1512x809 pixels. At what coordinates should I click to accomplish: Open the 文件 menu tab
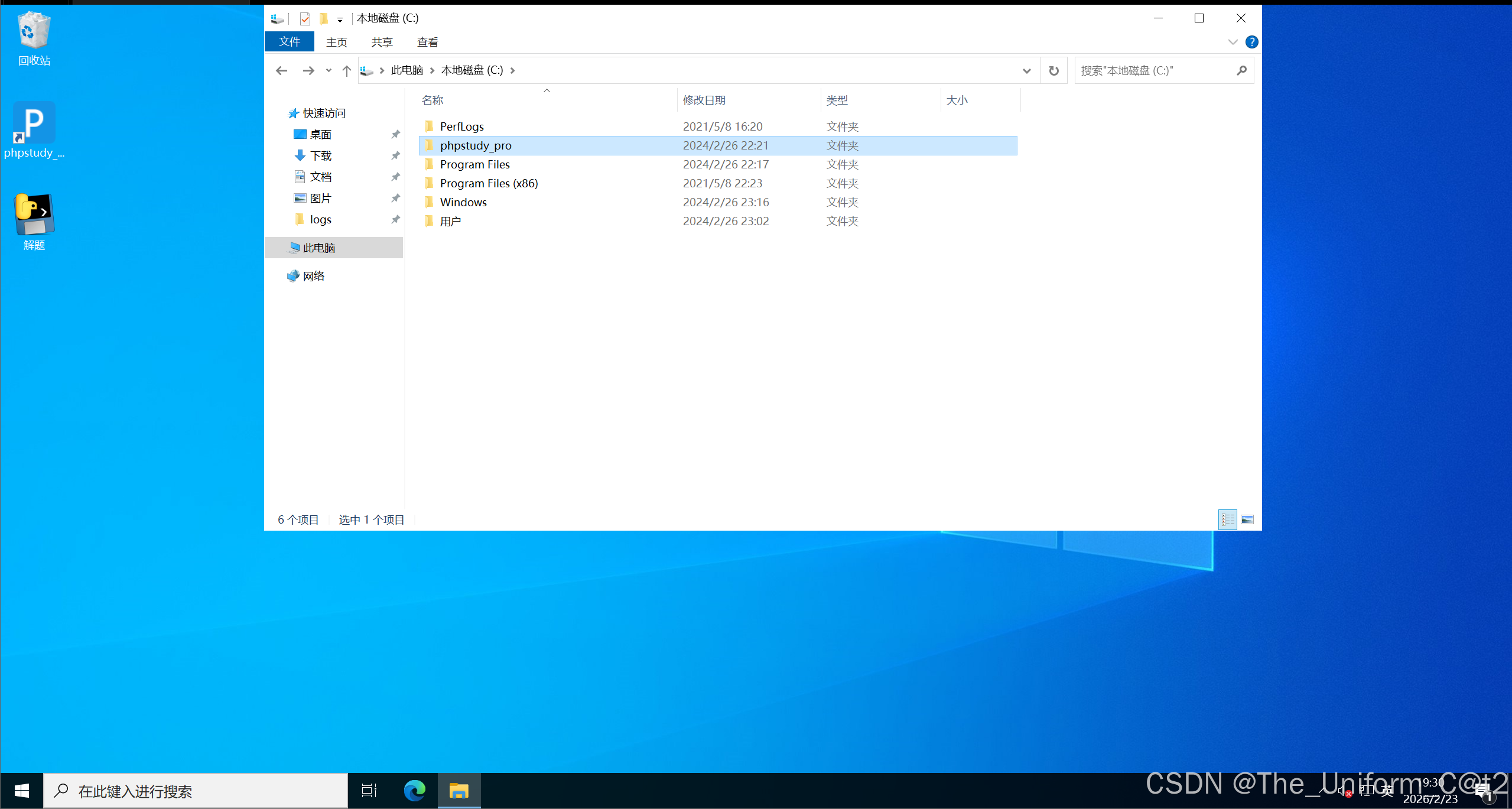coord(290,42)
